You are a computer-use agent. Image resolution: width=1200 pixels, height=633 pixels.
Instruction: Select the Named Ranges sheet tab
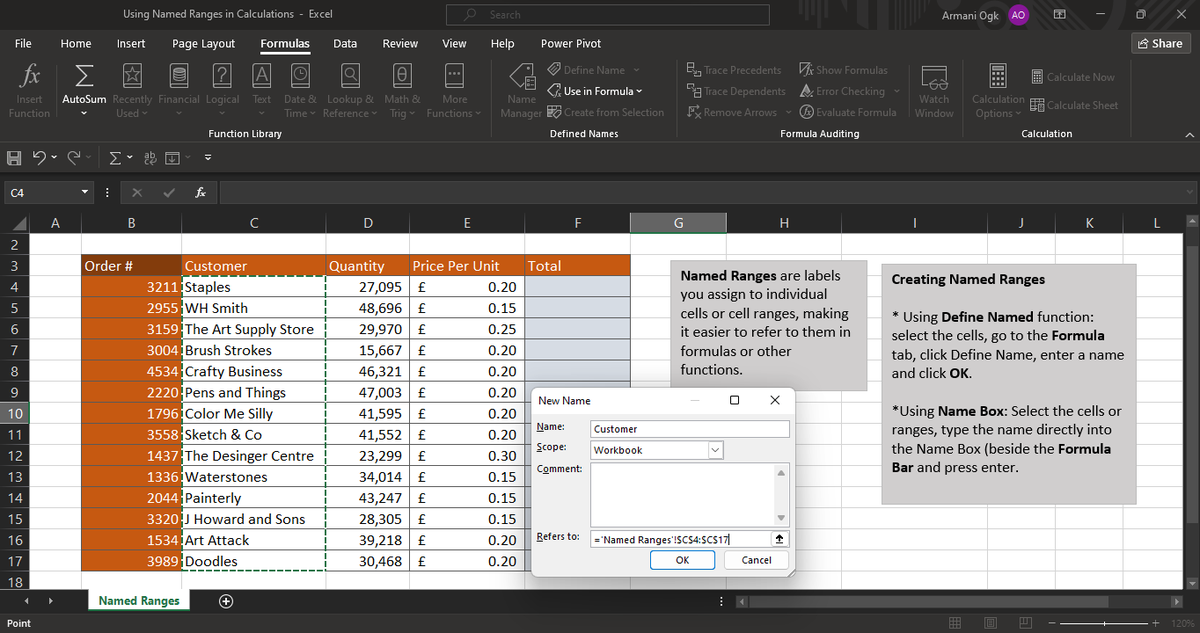tap(139, 601)
